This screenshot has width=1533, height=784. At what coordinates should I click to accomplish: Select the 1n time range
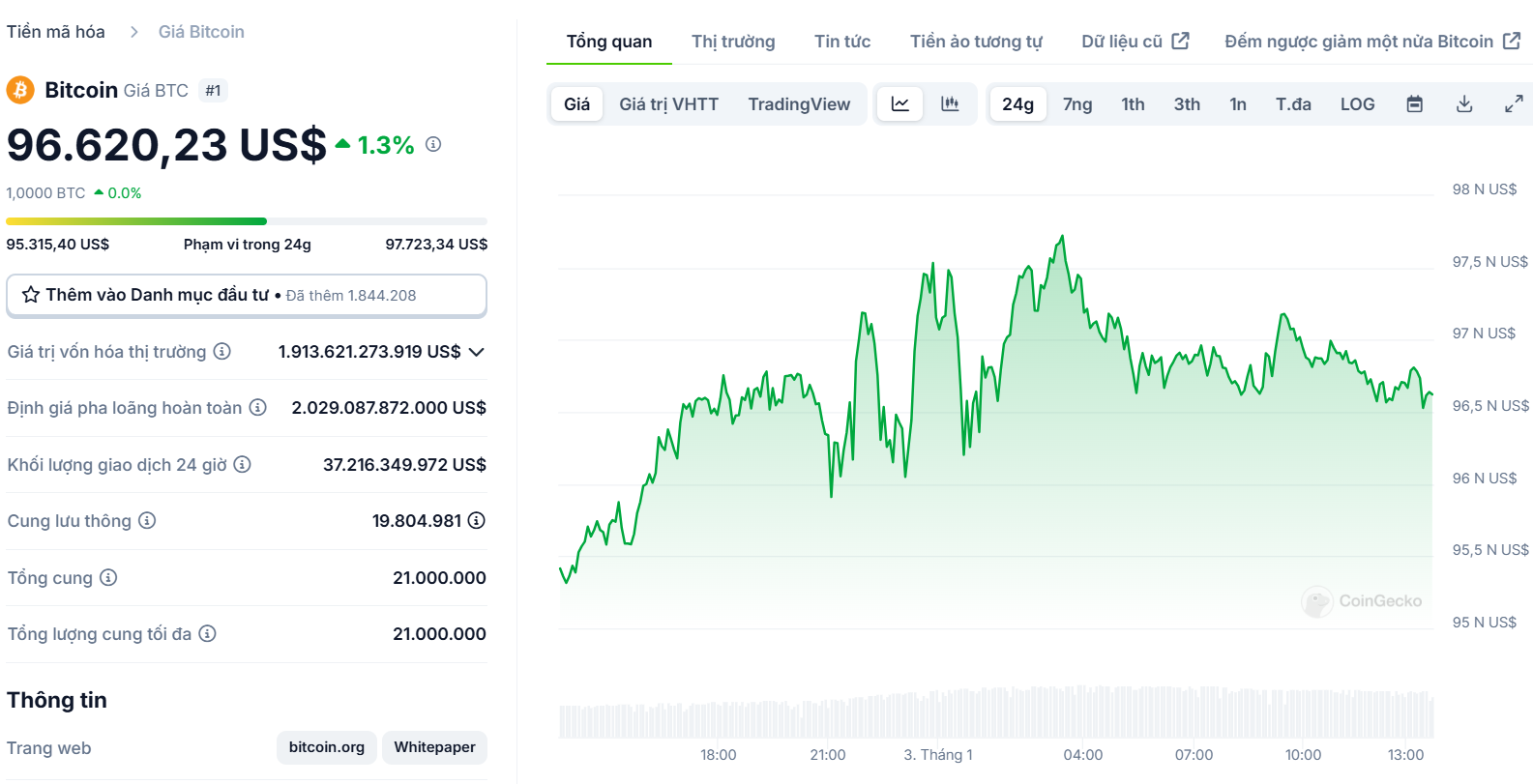1238,103
